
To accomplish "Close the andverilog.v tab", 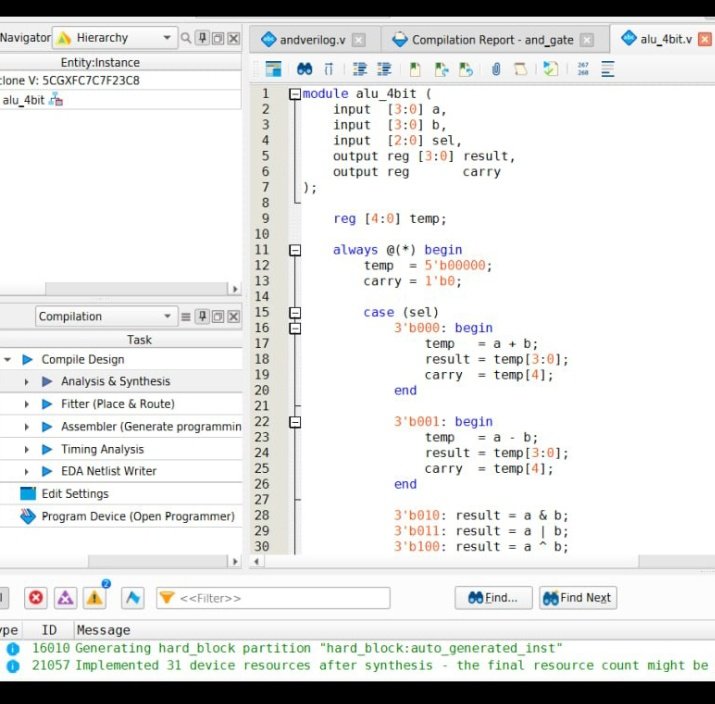I will point(359,40).
